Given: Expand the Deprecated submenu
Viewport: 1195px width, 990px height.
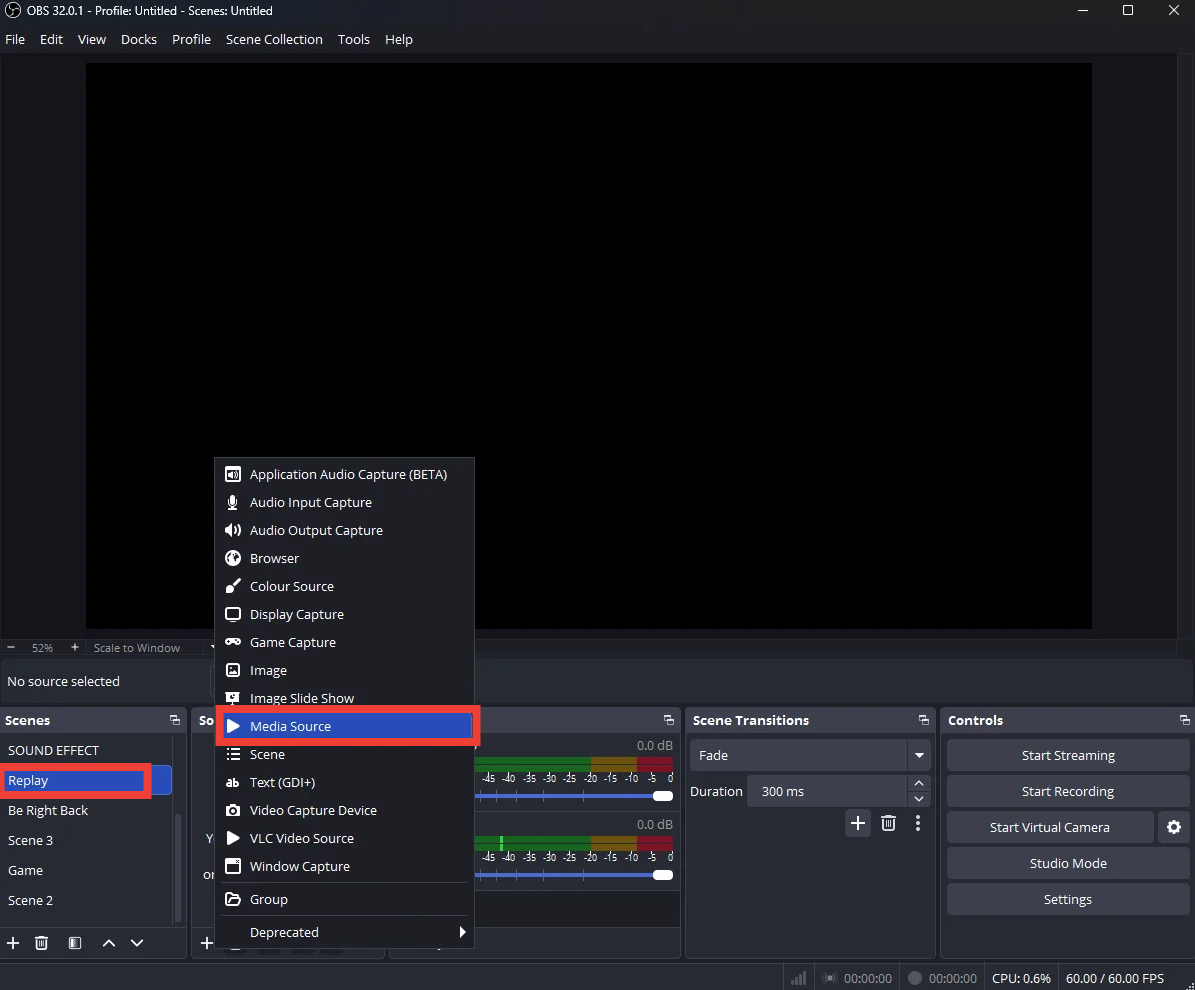Looking at the screenshot, I should (x=344, y=932).
